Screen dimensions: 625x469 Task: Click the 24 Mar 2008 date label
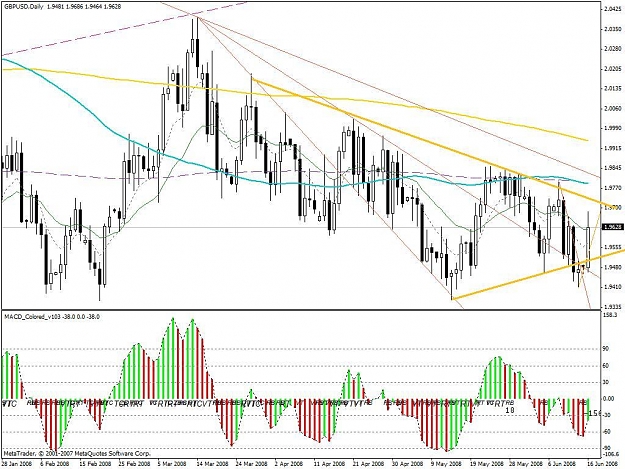[251, 464]
